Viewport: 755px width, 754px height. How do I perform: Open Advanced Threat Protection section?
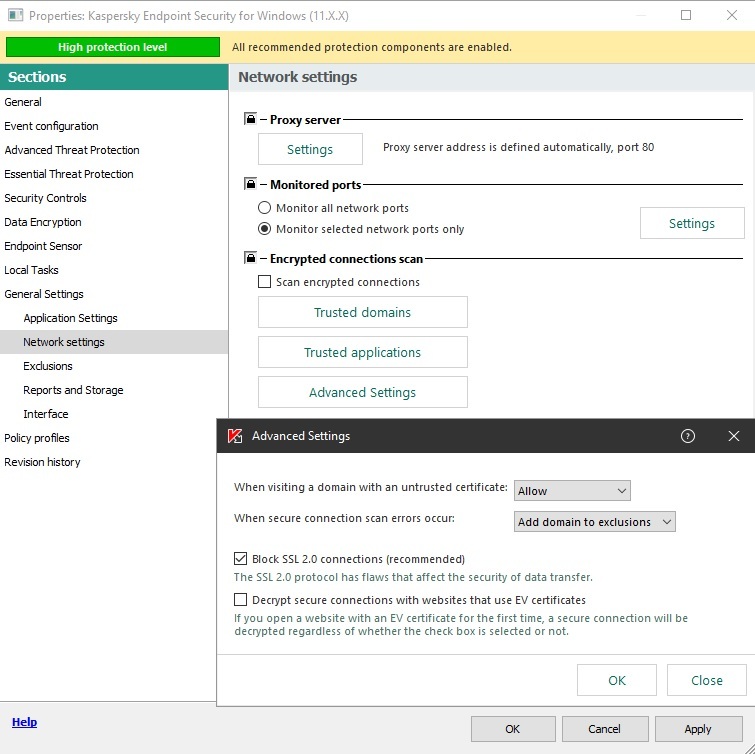pos(72,150)
